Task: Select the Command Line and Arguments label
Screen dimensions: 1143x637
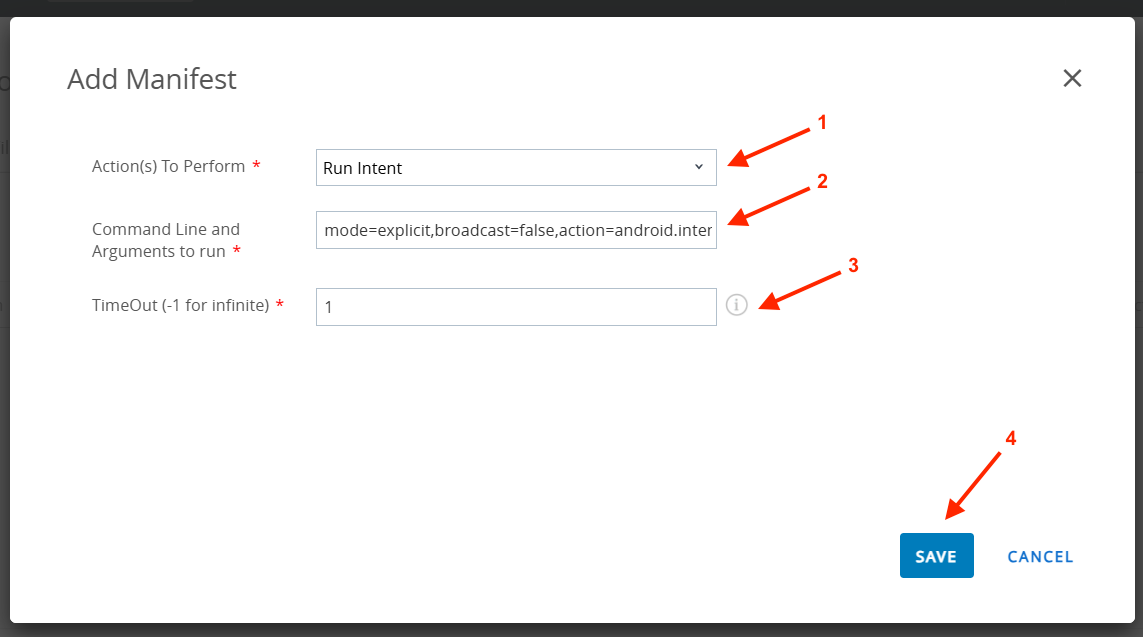Action: [166, 240]
